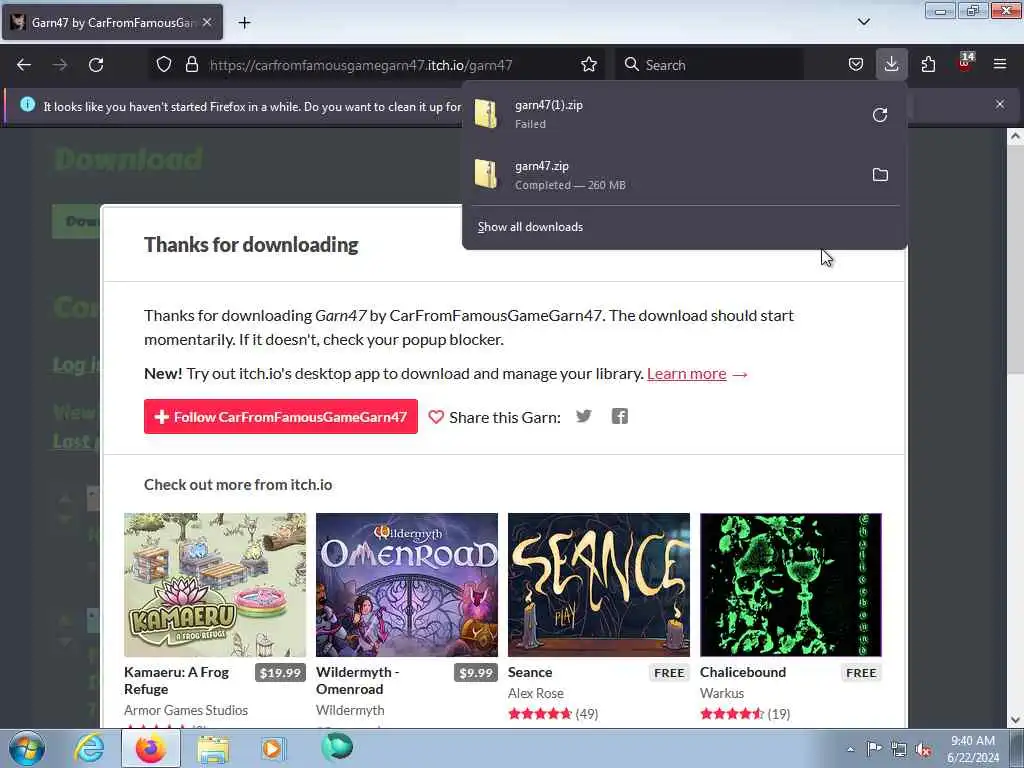
Task: Open the taskbar clock showing 9:40 AM
Action: pyautogui.click(x=972, y=749)
